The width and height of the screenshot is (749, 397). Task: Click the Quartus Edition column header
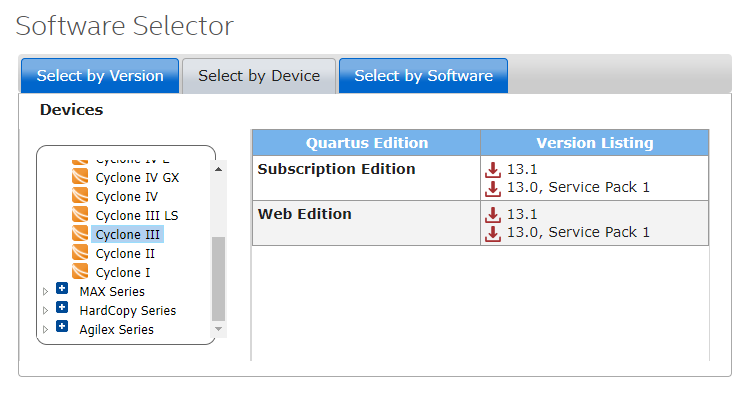click(366, 143)
